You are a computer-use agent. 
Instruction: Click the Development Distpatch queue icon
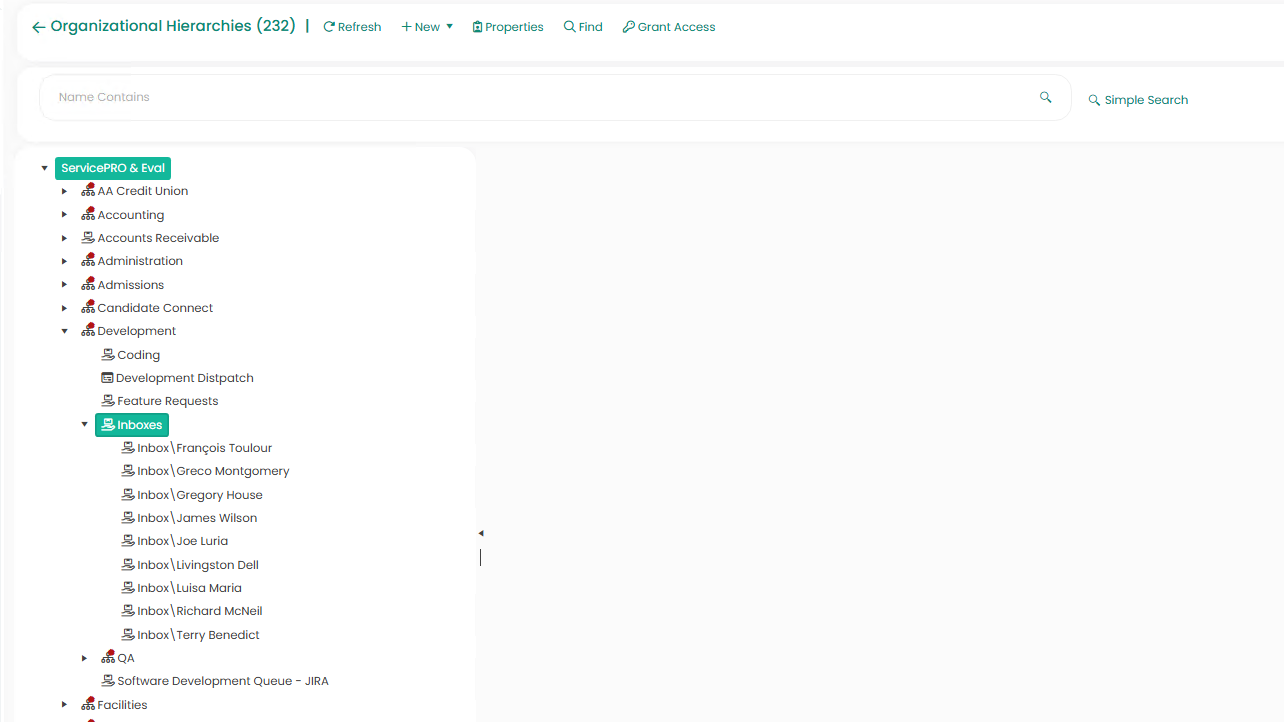pos(107,378)
